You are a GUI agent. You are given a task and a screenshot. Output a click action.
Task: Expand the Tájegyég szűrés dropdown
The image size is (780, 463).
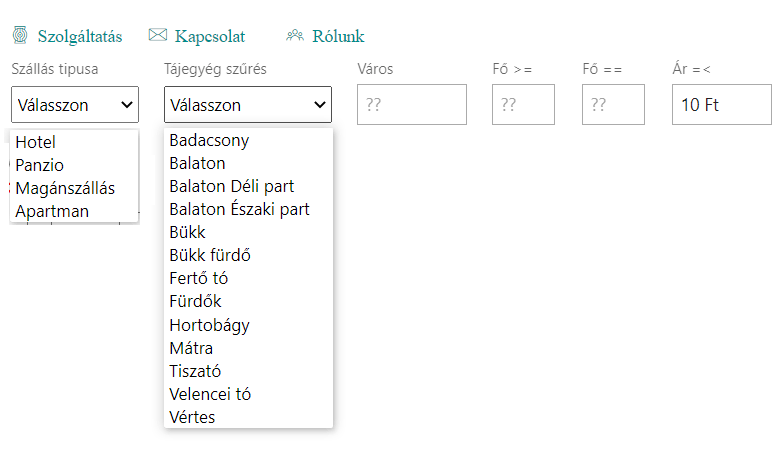[x=247, y=105]
